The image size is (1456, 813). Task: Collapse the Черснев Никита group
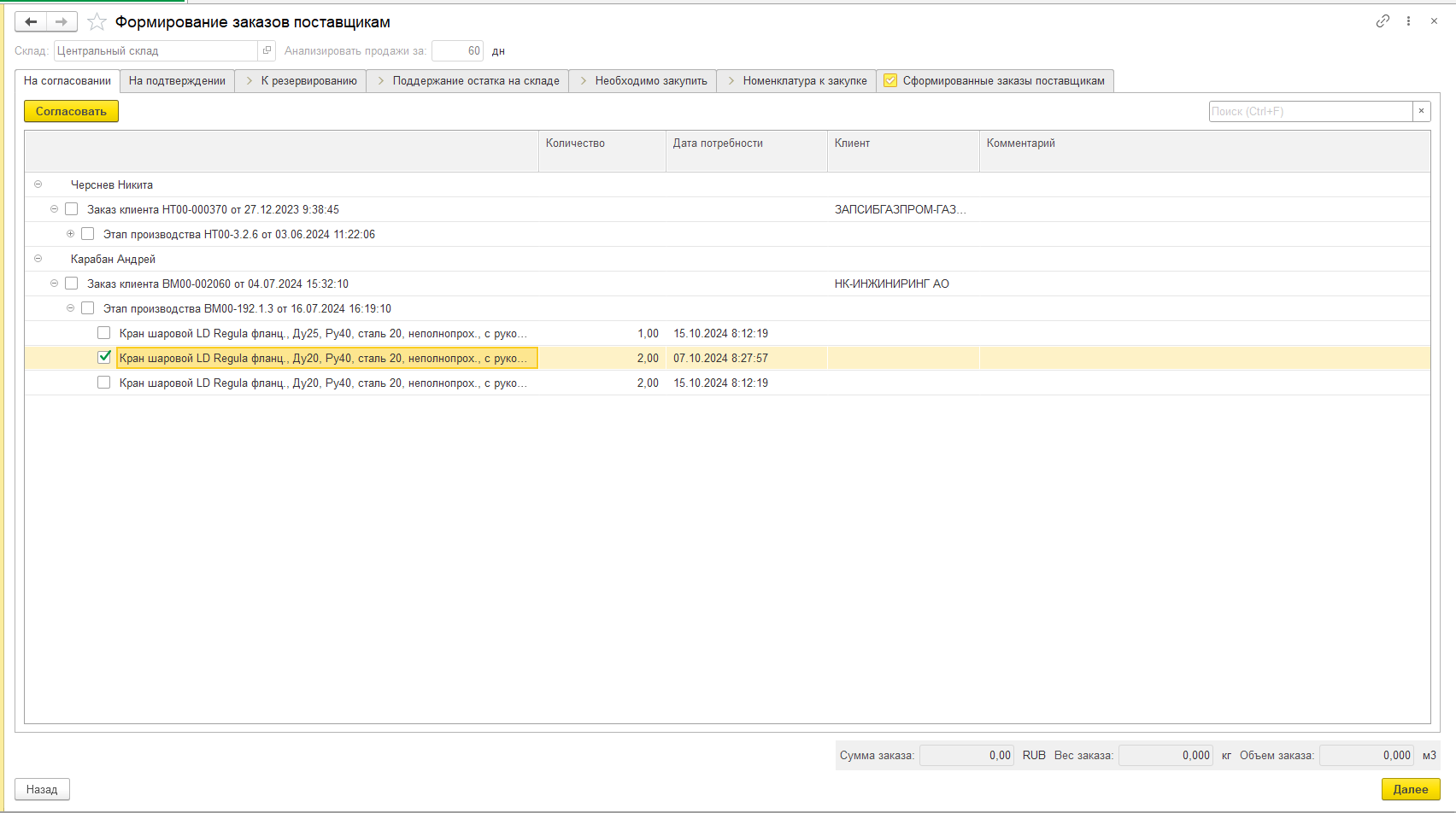[x=38, y=184]
